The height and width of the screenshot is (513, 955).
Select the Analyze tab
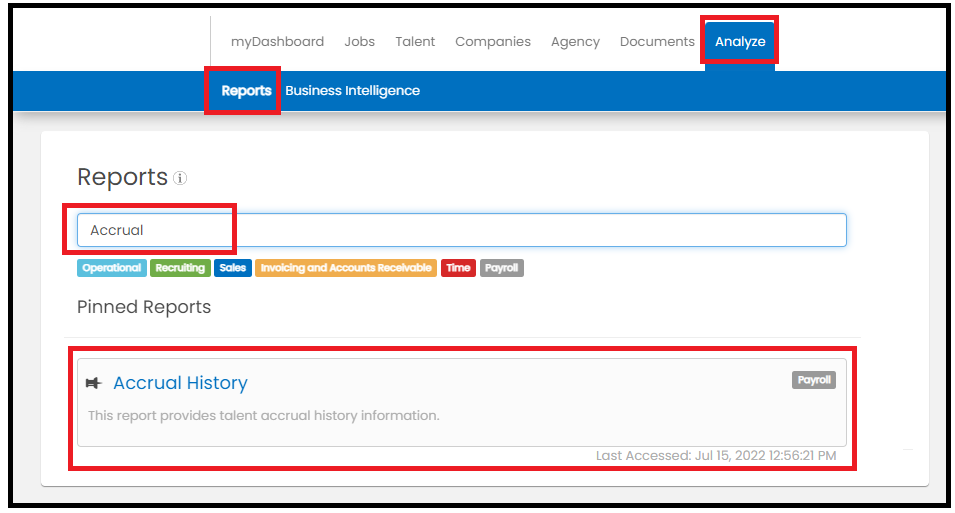click(x=740, y=41)
